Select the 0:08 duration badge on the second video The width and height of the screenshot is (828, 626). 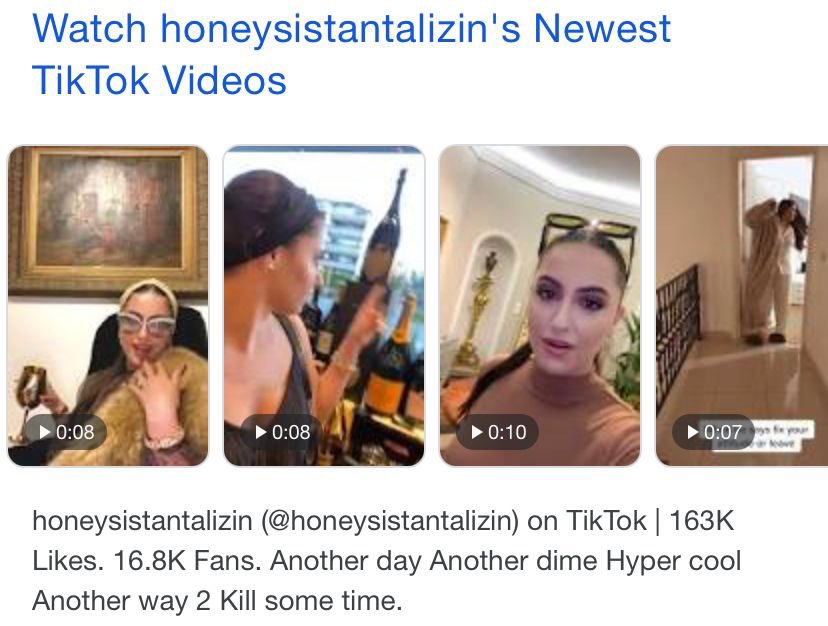(x=281, y=432)
